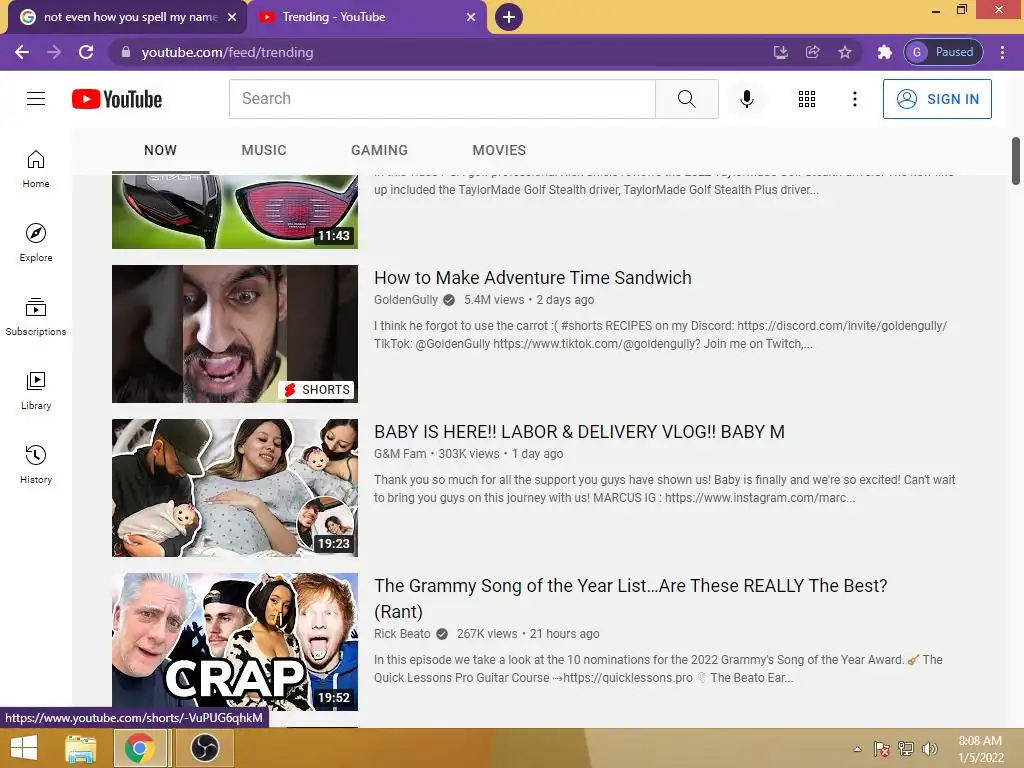
Task: Go to Home in sidebar
Action: pyautogui.click(x=36, y=168)
